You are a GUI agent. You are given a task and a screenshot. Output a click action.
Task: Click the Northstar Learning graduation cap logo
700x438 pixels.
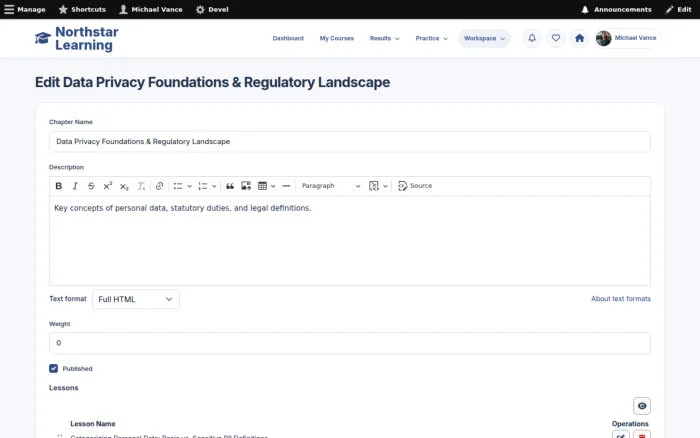tap(43, 38)
